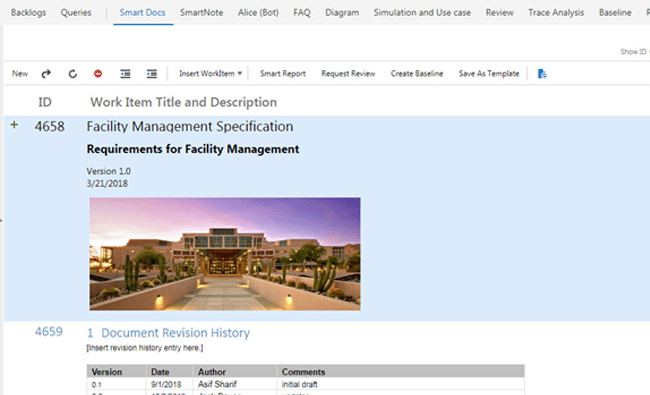This screenshot has height=395, width=650.
Task: Click the blue document export icon
Action: tap(542, 74)
